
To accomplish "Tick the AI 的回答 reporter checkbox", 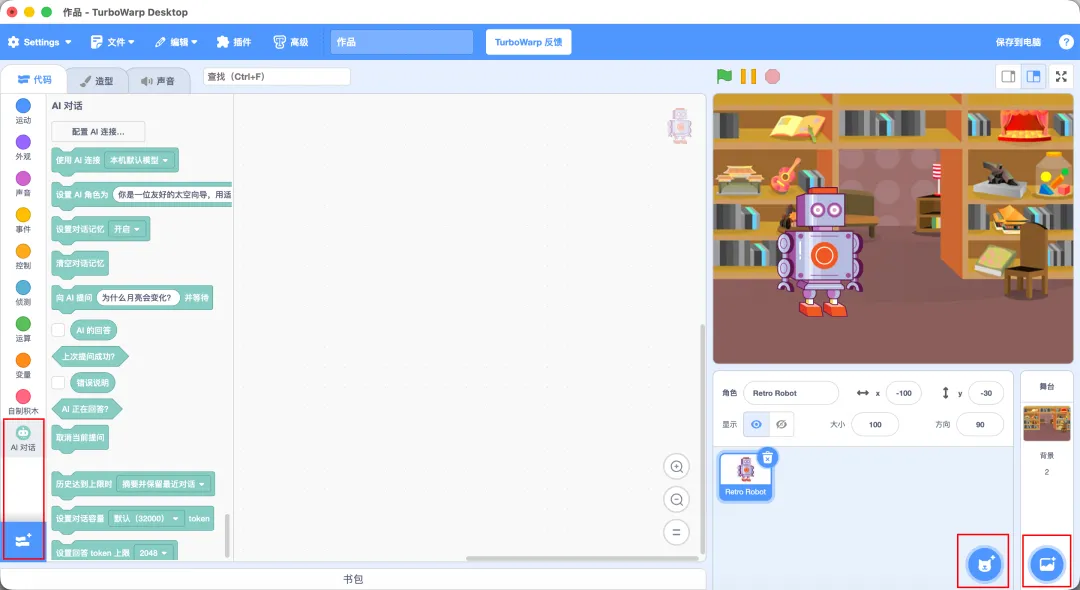I will (x=59, y=330).
